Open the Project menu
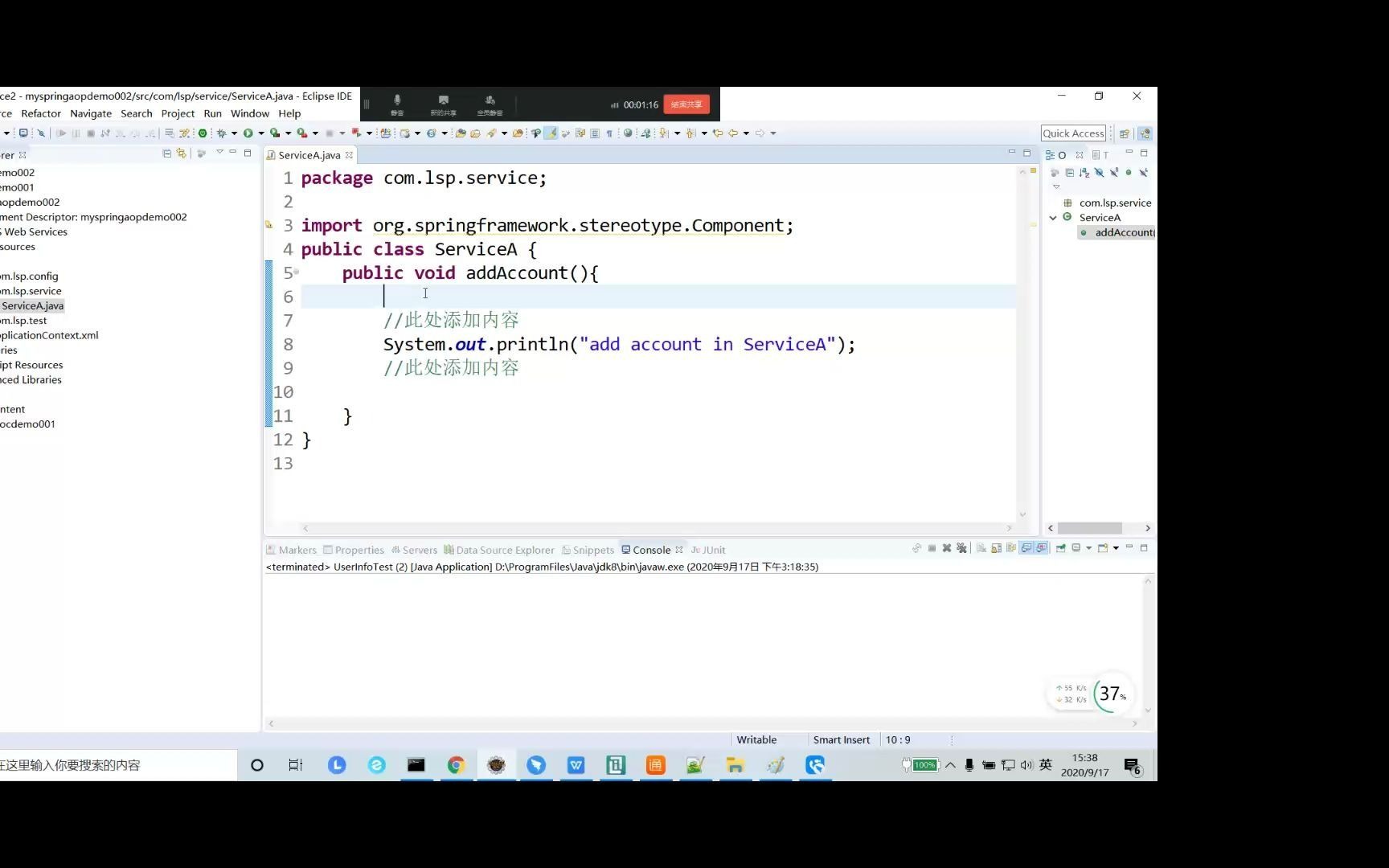Screen dimensions: 1389x868 178,114
